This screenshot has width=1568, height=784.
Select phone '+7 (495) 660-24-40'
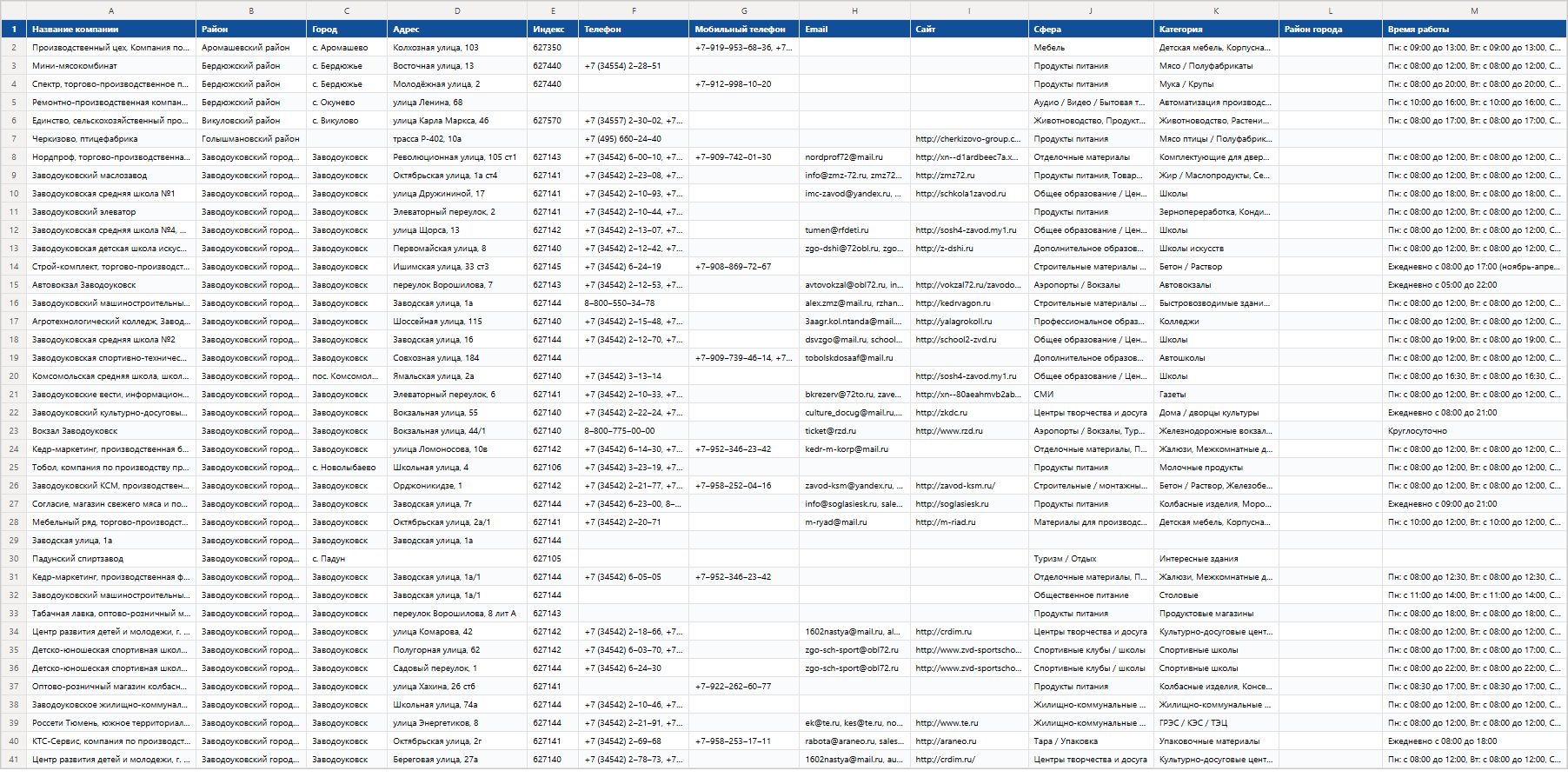tap(634, 139)
